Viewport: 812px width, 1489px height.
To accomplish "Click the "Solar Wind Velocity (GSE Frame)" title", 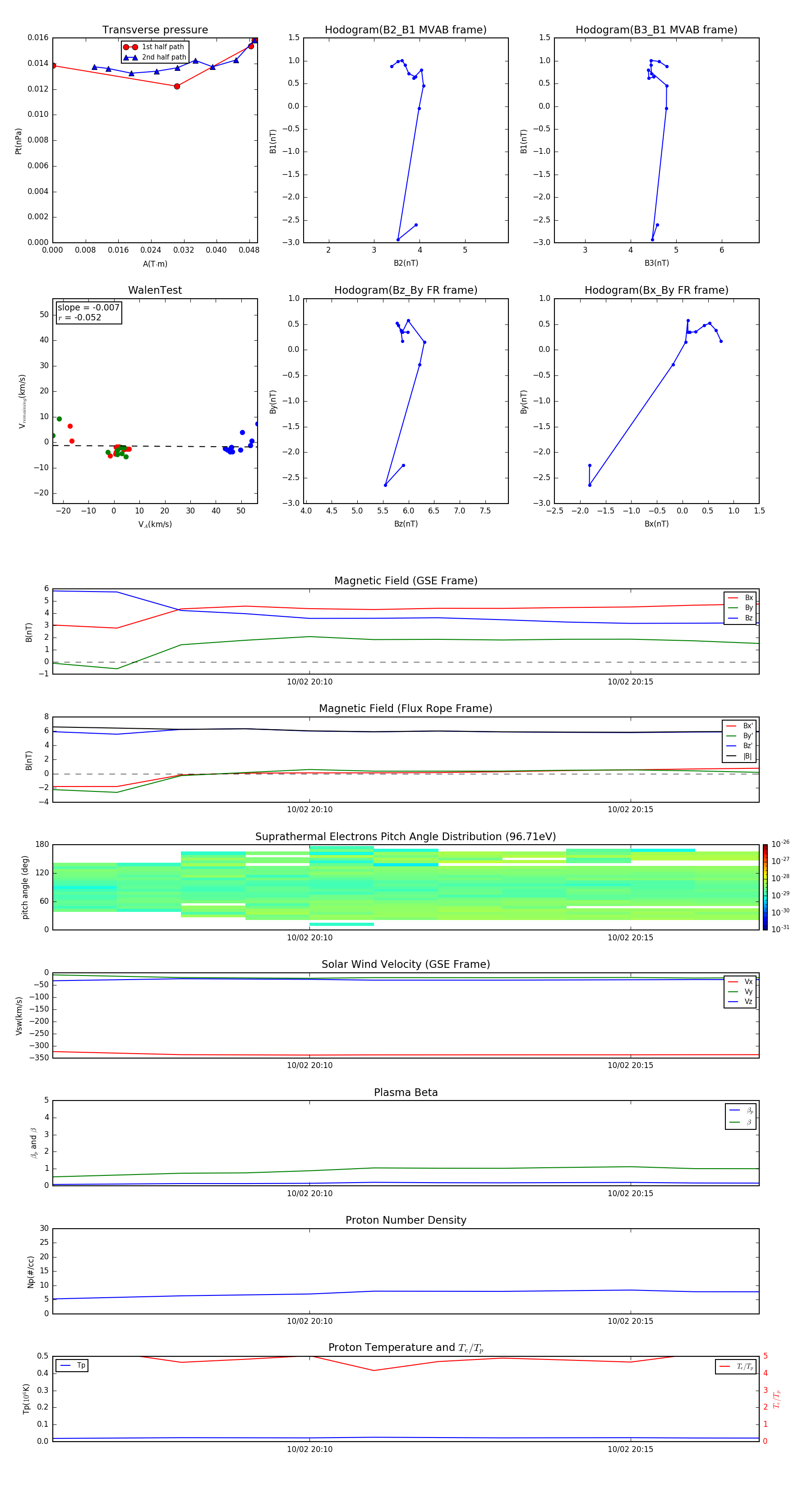I will click(406, 965).
